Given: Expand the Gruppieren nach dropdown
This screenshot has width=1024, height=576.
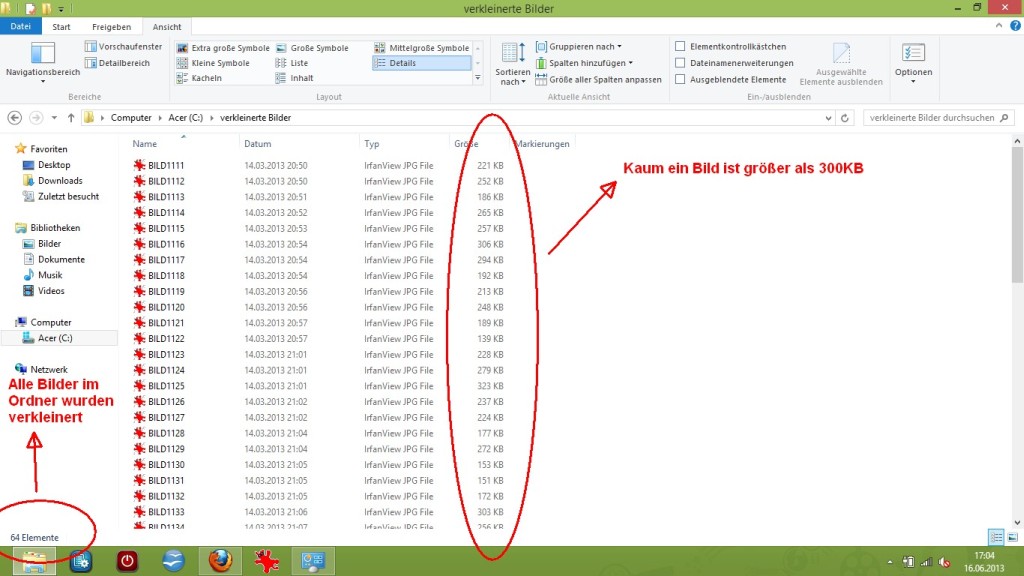Looking at the screenshot, I should (x=584, y=47).
